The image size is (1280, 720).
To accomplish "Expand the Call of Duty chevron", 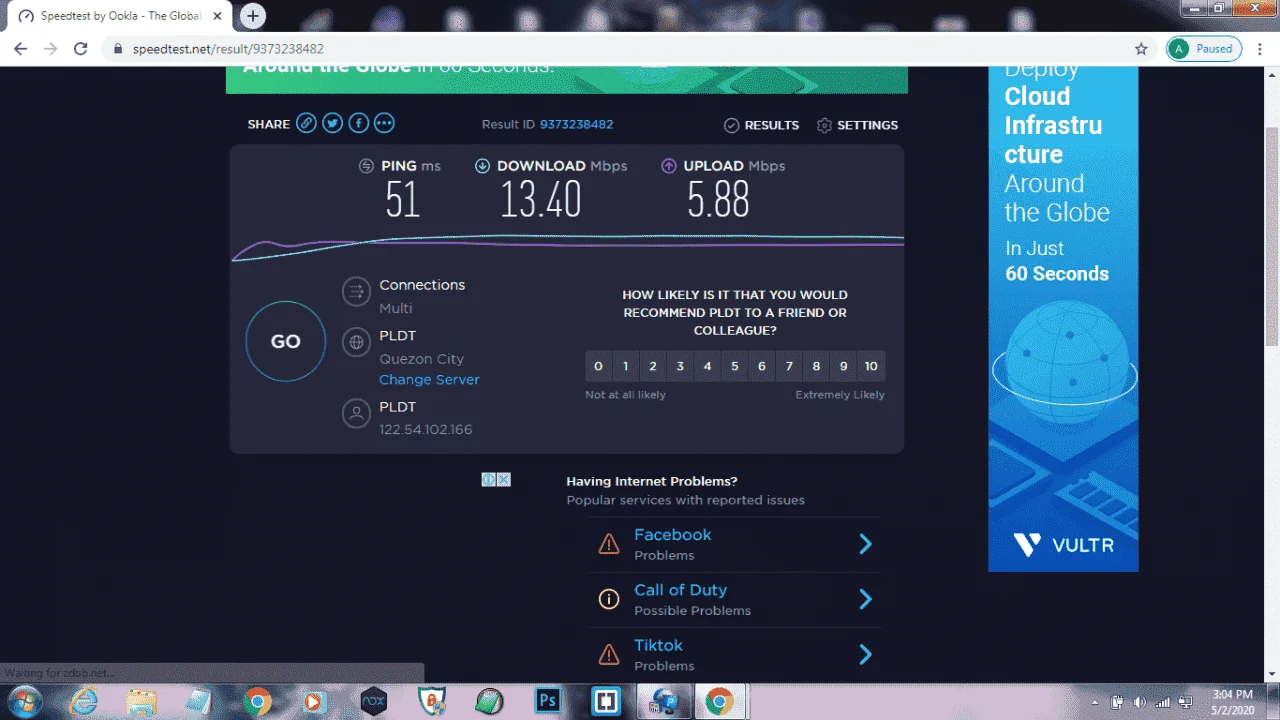I will tap(866, 599).
